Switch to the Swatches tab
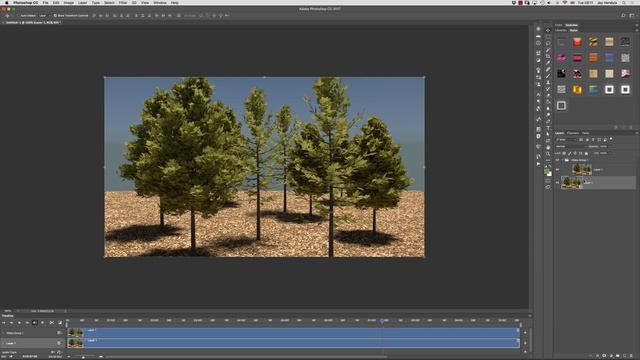This screenshot has width=640, height=360. click(x=571, y=25)
